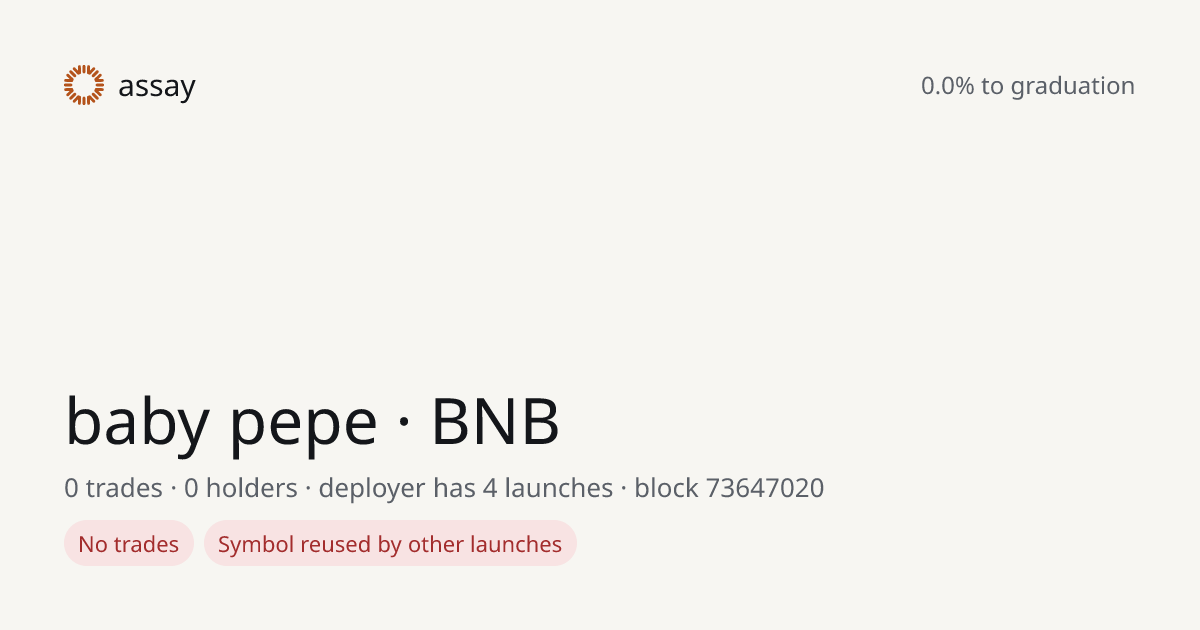Click block 73647020 in the stats line
1200x630 pixels.
(729, 488)
